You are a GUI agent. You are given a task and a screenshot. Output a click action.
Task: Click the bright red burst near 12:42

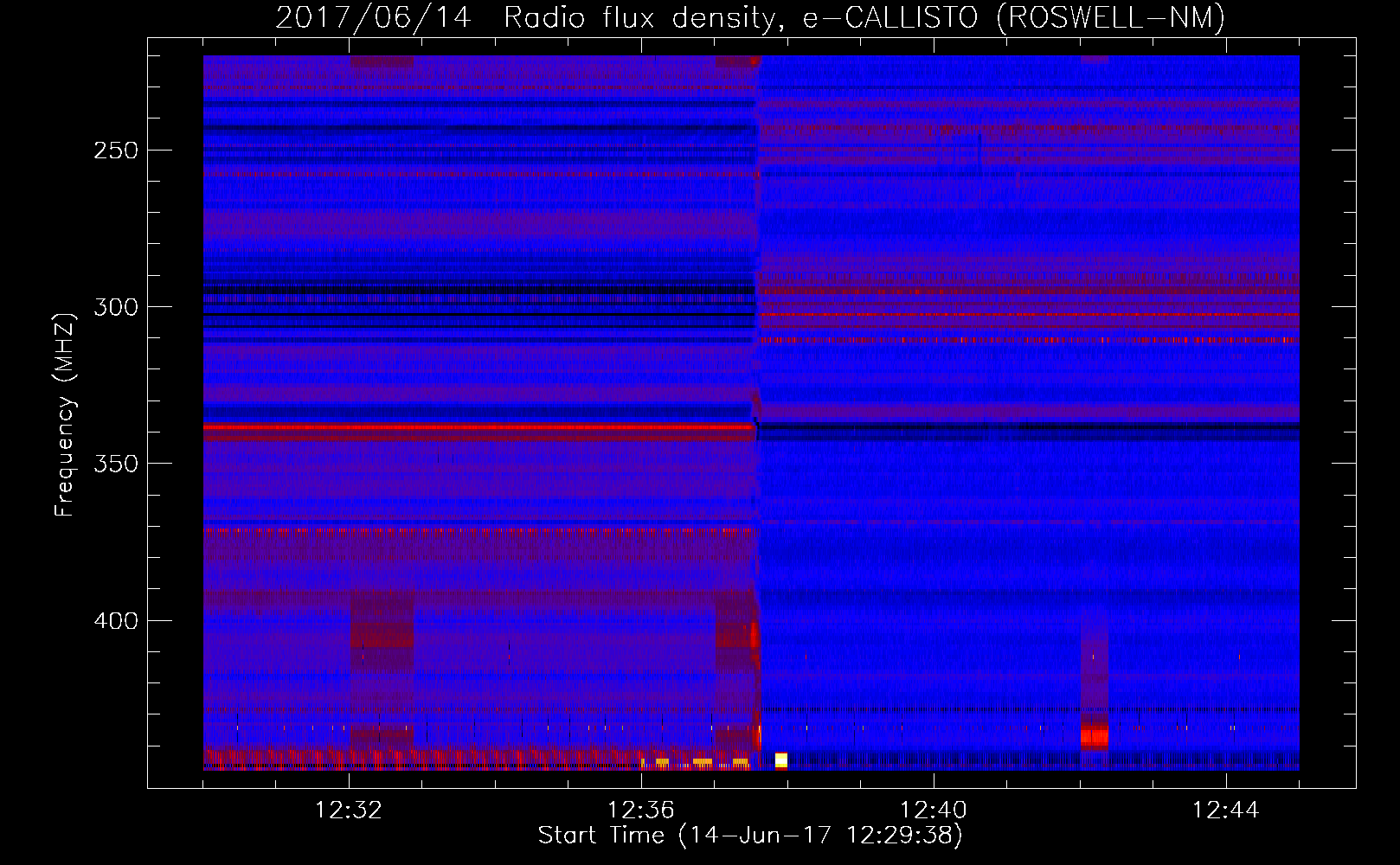pyautogui.click(x=1095, y=737)
